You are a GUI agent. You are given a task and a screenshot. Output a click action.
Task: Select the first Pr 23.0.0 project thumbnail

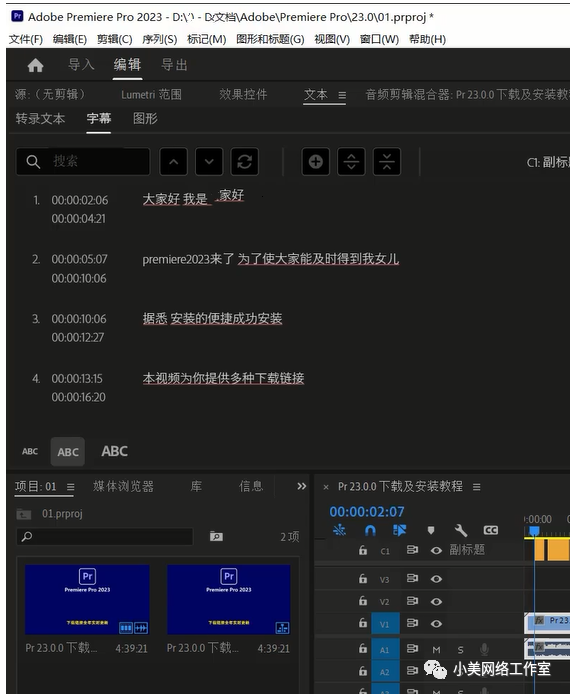(x=87, y=600)
